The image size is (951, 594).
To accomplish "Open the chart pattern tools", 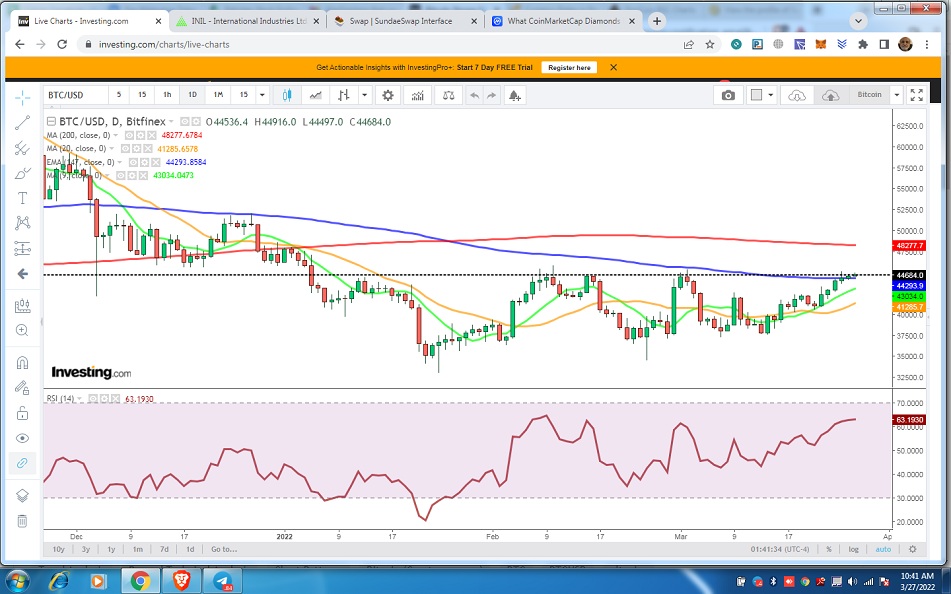I will click(22, 223).
